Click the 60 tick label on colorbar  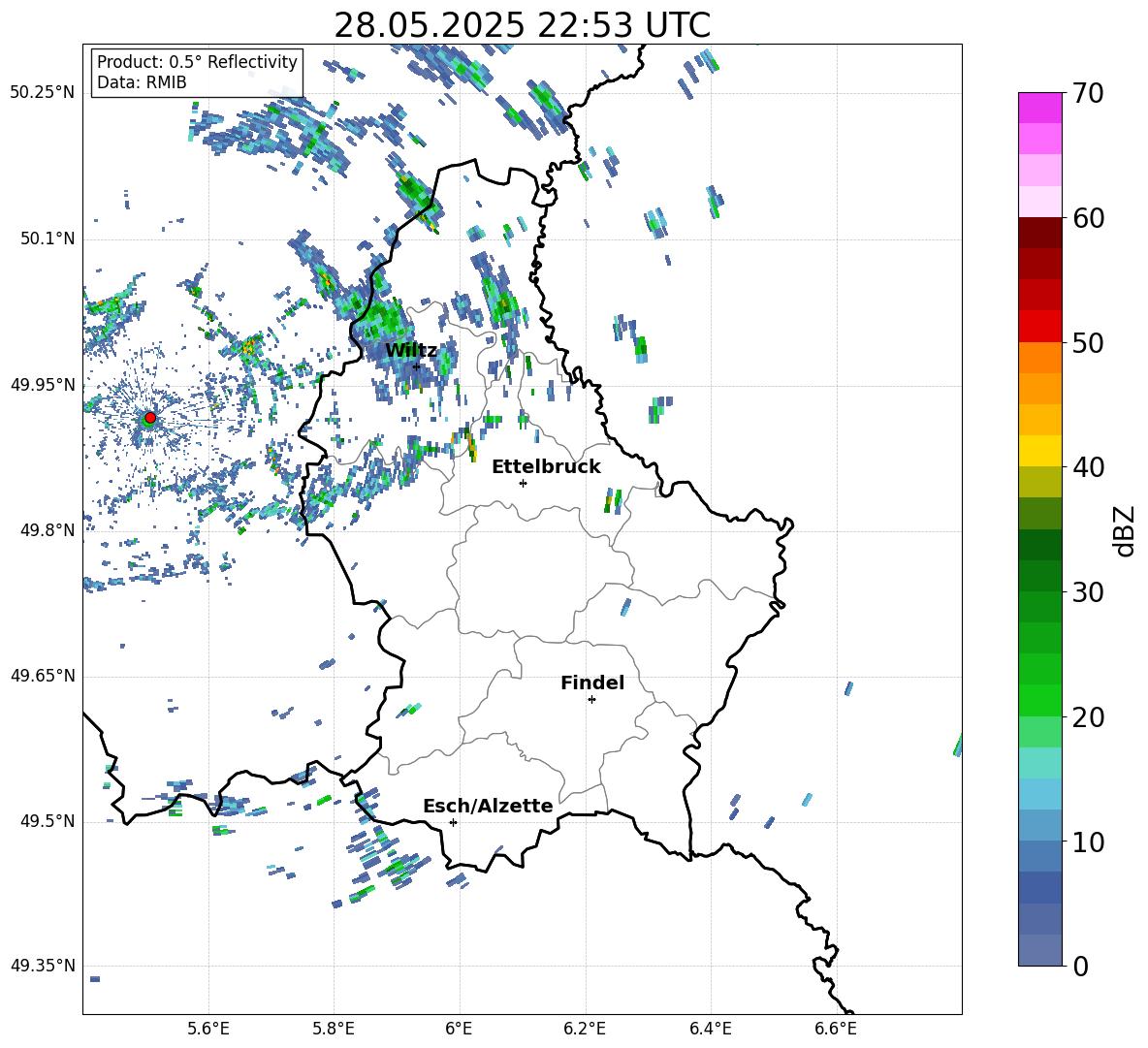pyautogui.click(x=1088, y=218)
